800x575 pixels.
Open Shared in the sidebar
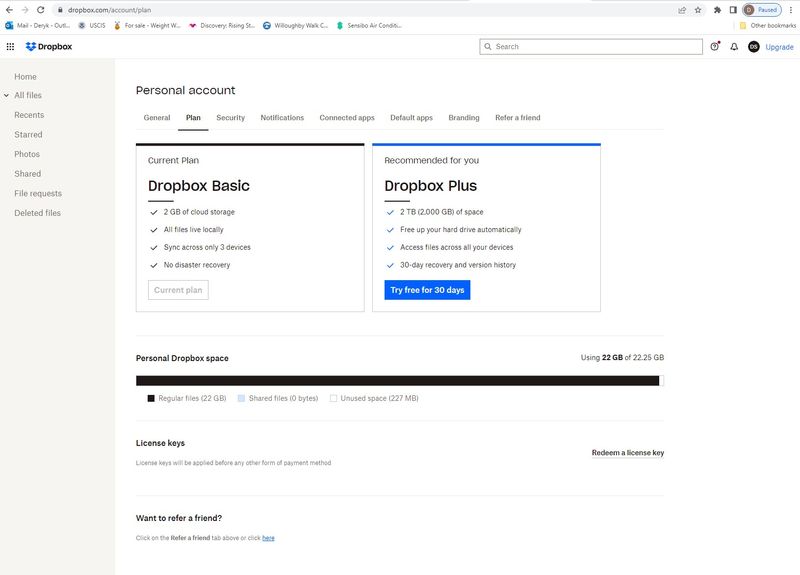(28, 174)
